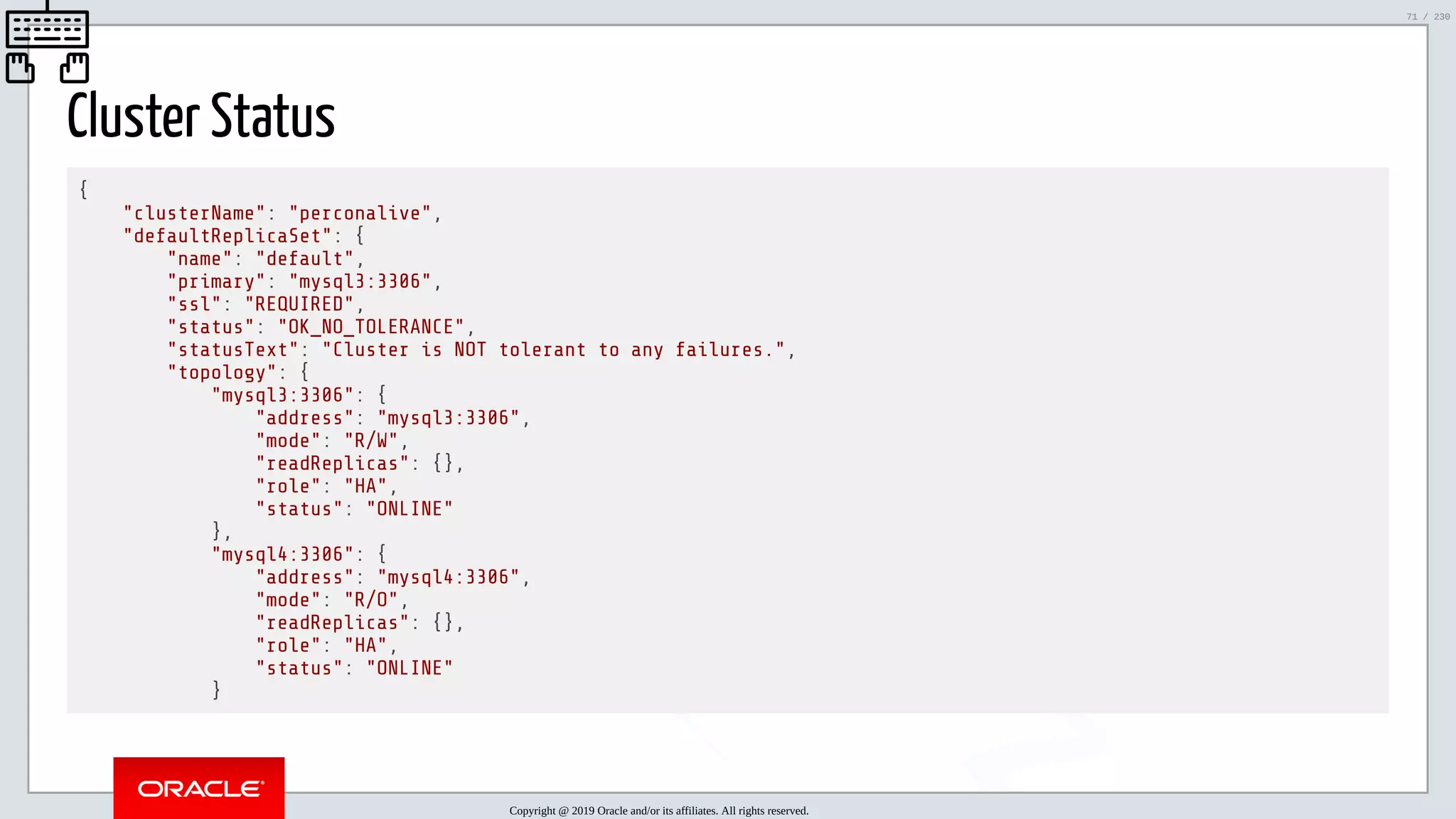1456x819 pixels.
Task: Click the keyboard-and-hands icon
Action: coord(47,42)
